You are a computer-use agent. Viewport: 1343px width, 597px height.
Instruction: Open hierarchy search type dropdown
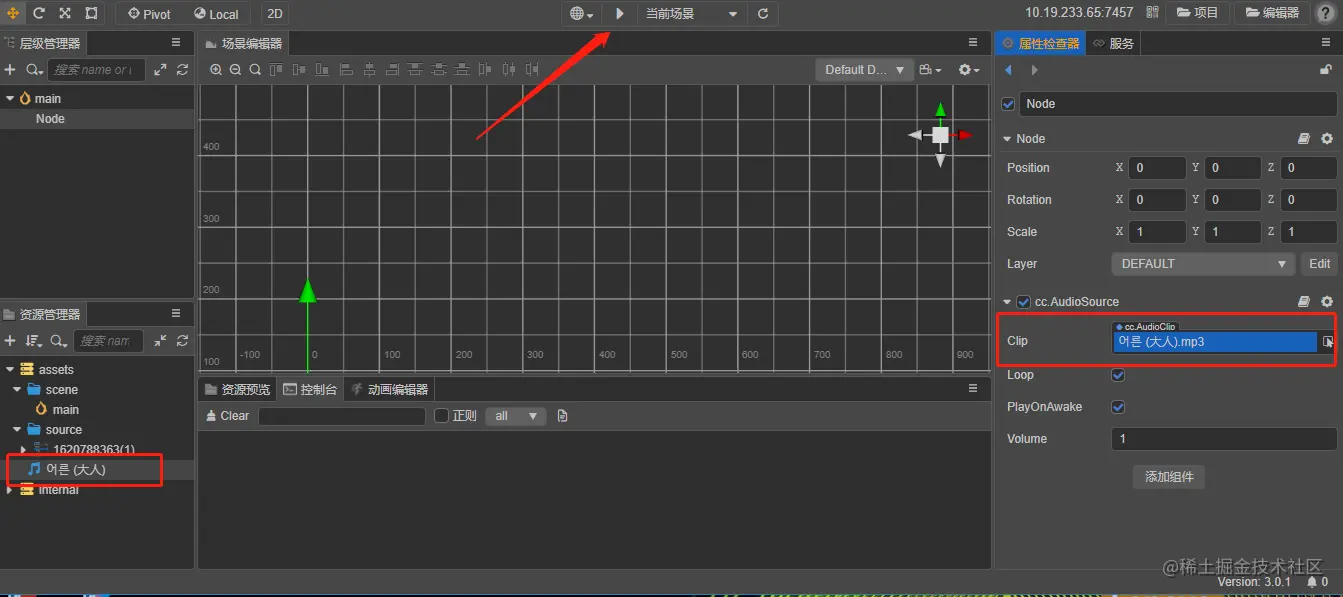[35, 70]
